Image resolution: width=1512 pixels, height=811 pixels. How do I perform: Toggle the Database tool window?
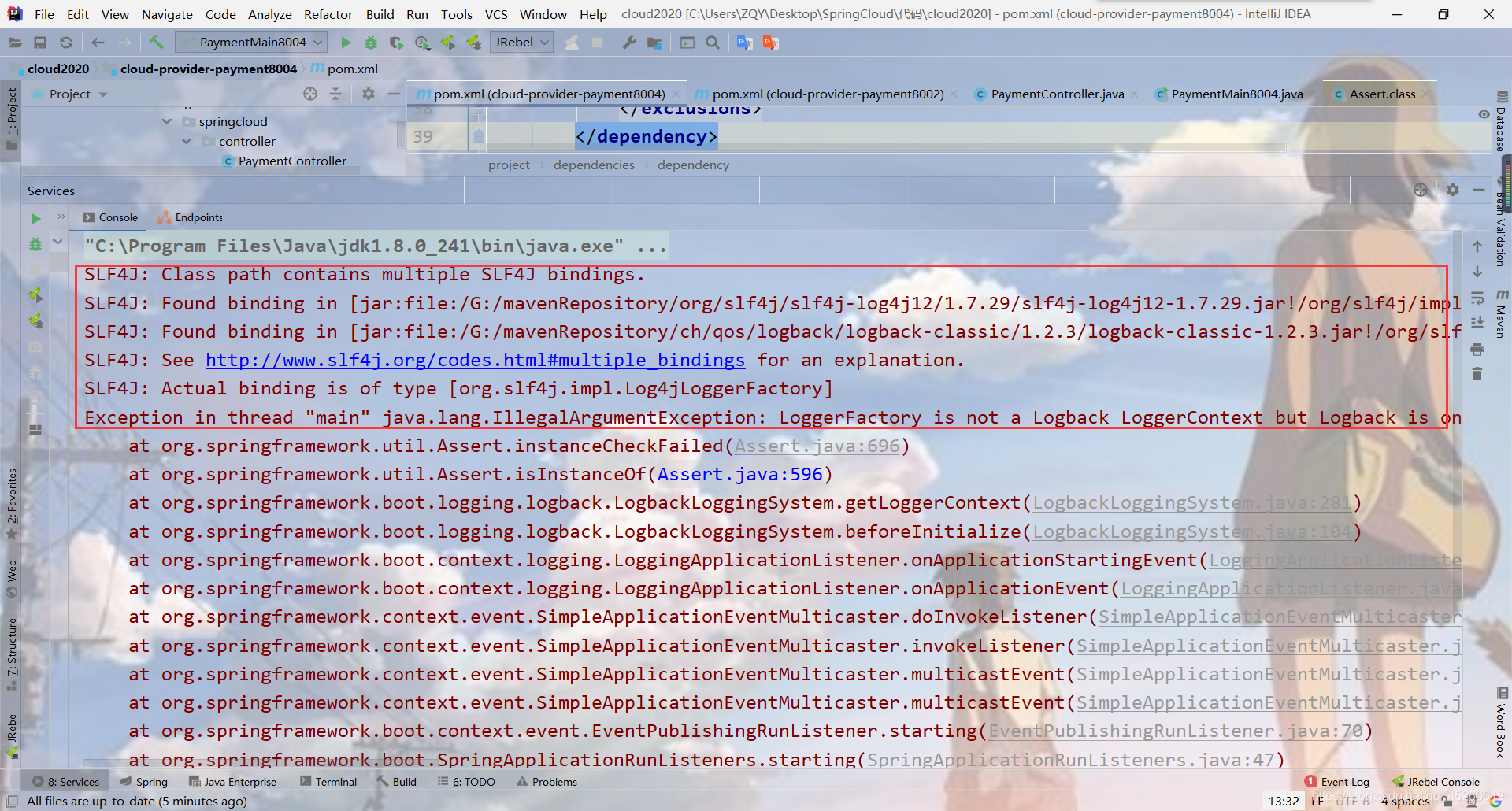pos(1501,120)
